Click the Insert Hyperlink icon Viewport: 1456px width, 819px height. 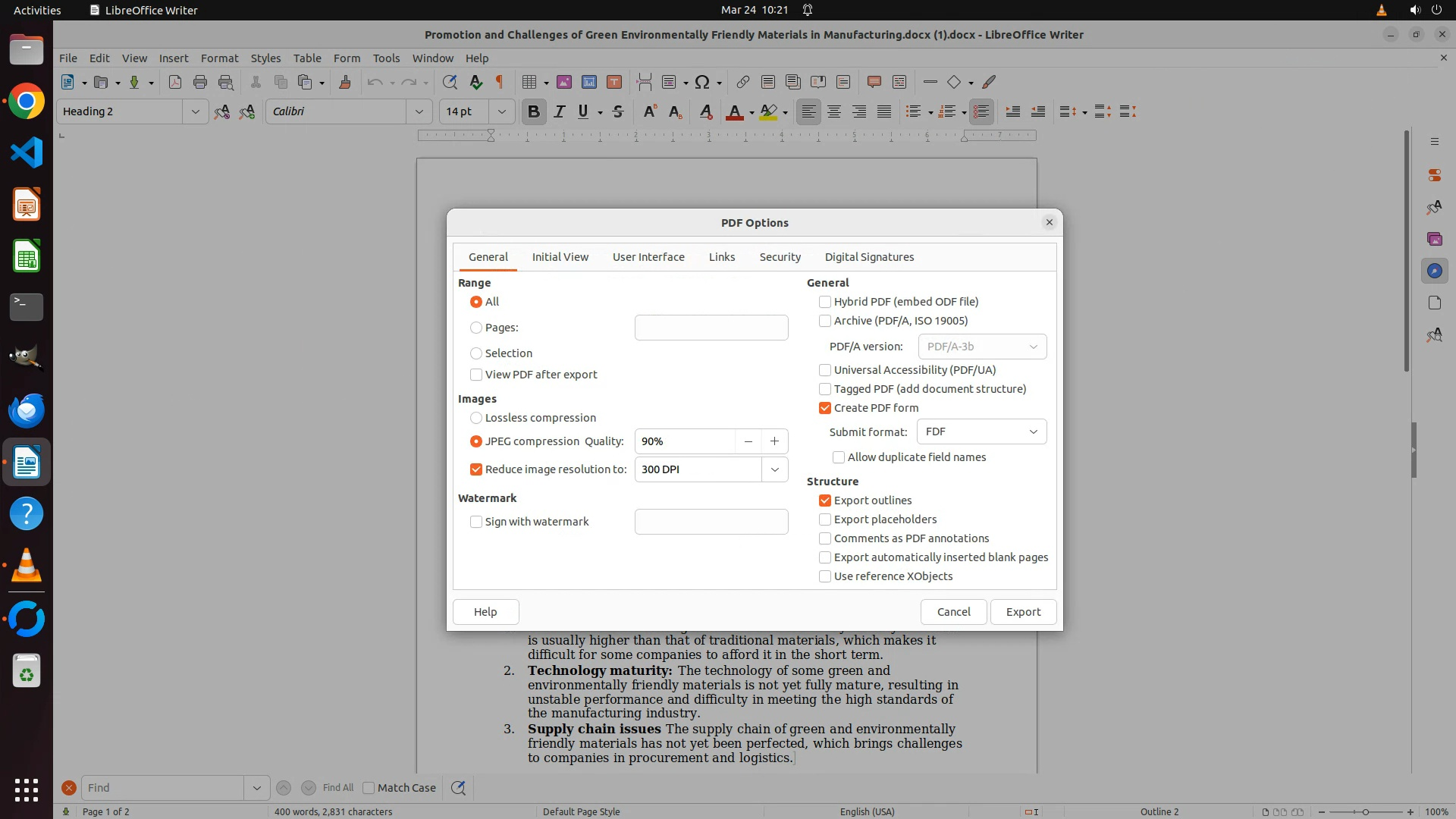pos(742,82)
